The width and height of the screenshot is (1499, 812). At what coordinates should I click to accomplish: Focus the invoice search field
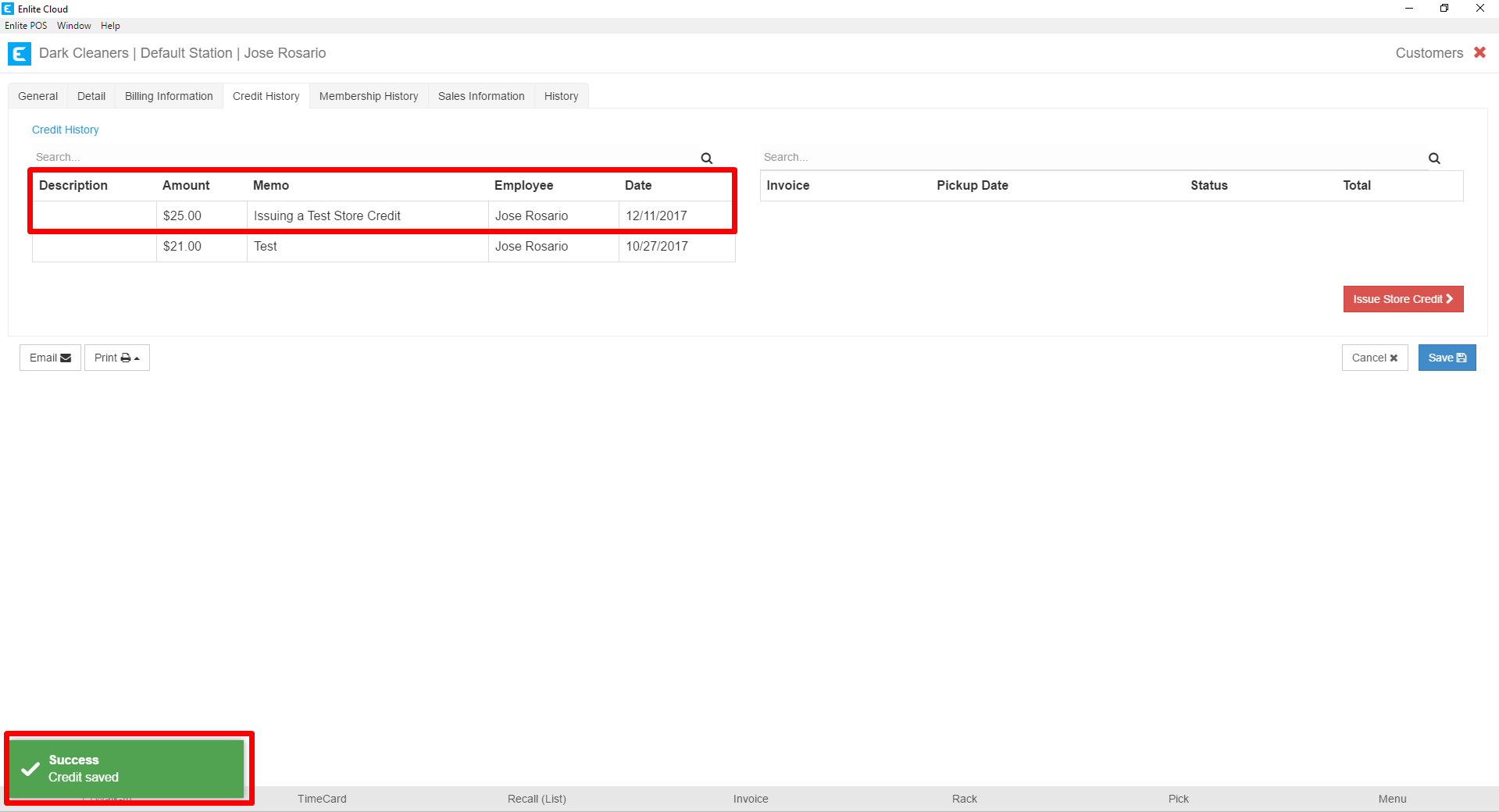tap(1094, 157)
